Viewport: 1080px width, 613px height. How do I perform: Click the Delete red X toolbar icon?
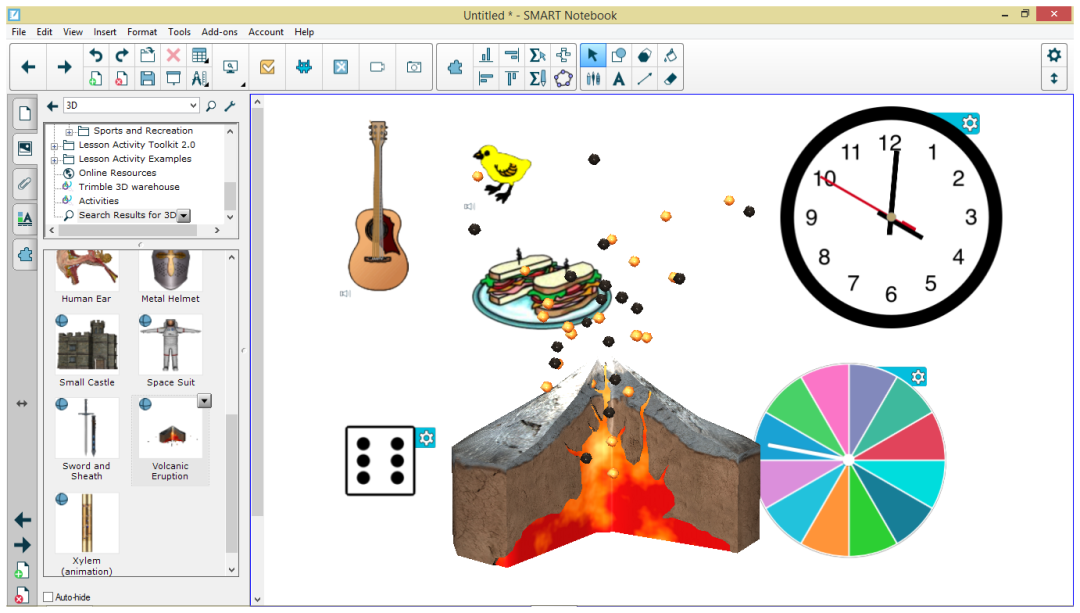(173, 56)
